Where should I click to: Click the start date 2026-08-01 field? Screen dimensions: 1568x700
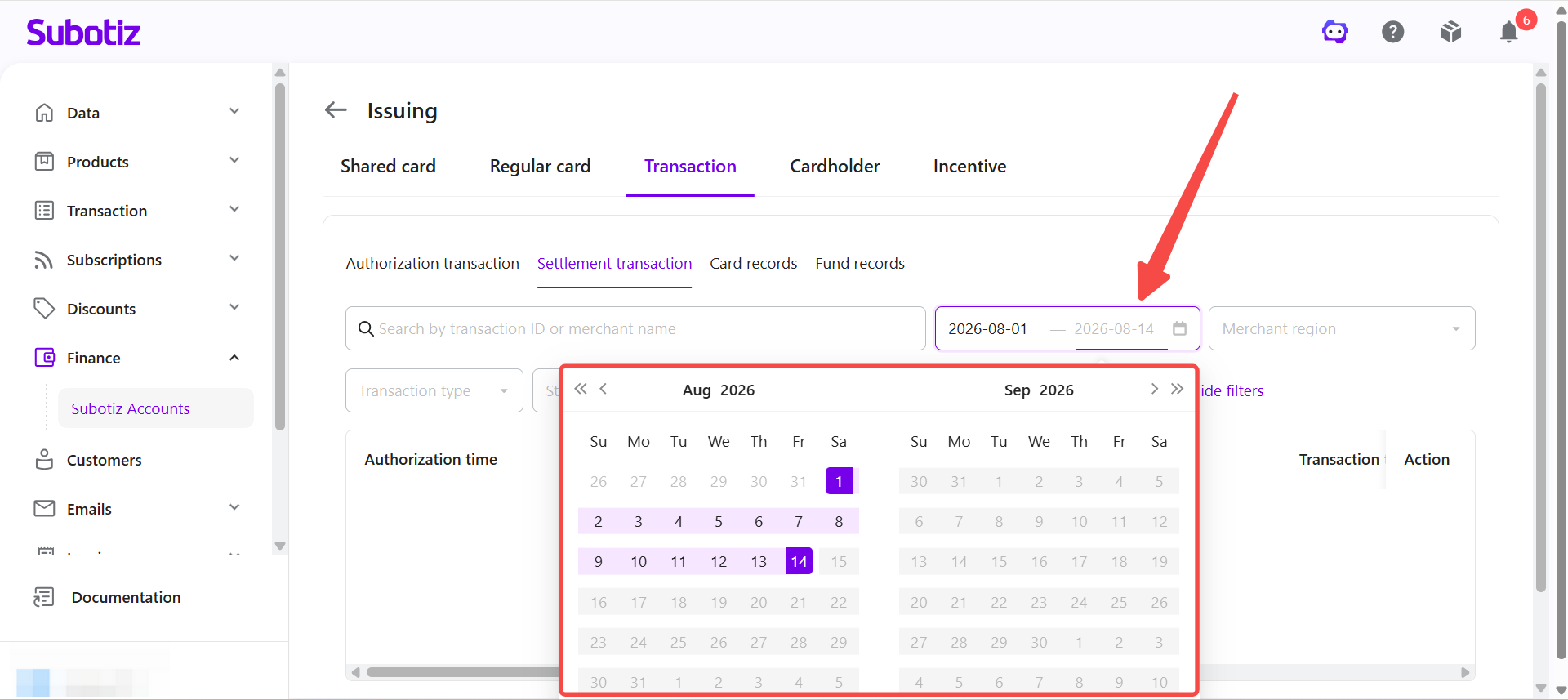[x=987, y=328]
